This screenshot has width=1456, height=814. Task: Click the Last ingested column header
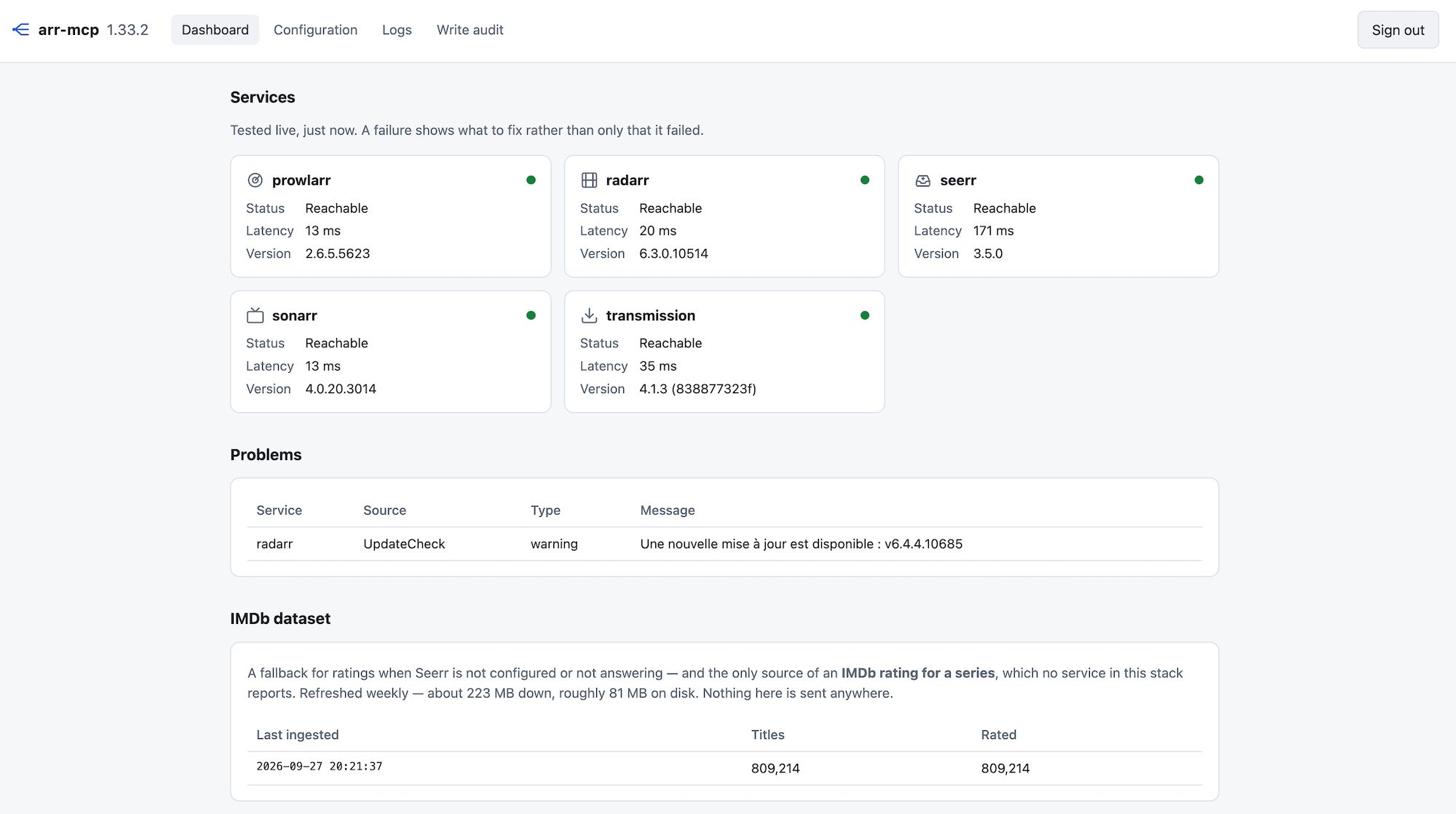298,735
